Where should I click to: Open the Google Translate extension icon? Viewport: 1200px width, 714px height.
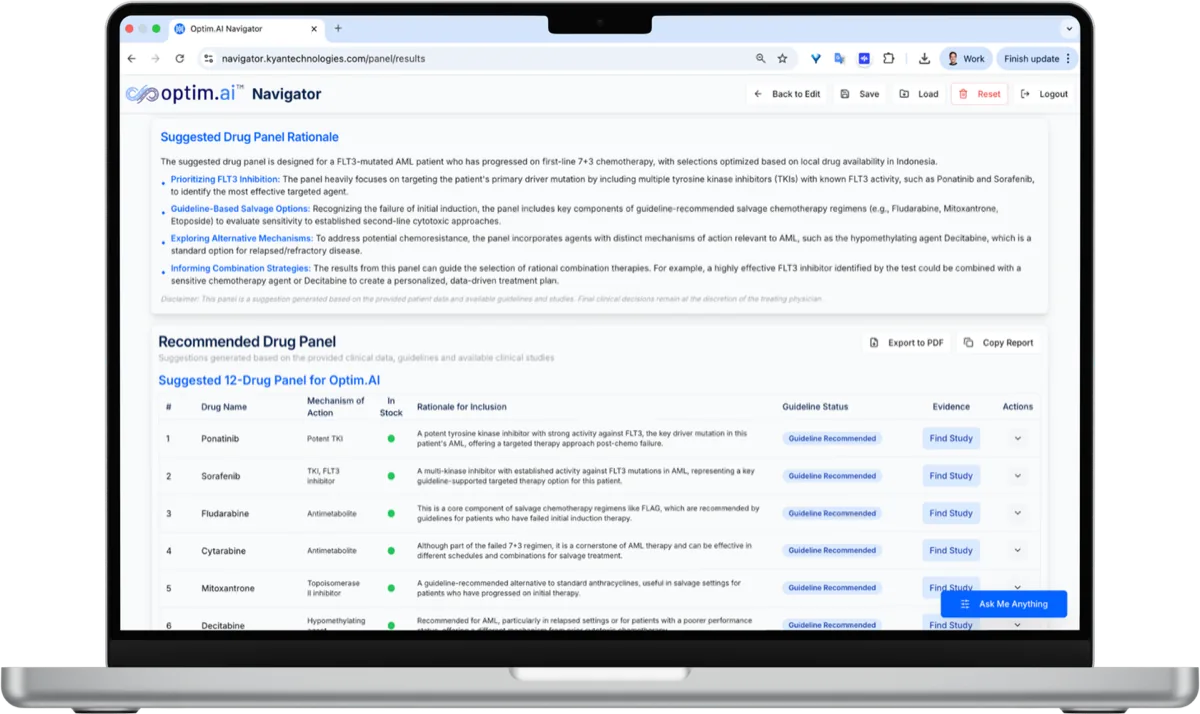pos(840,59)
